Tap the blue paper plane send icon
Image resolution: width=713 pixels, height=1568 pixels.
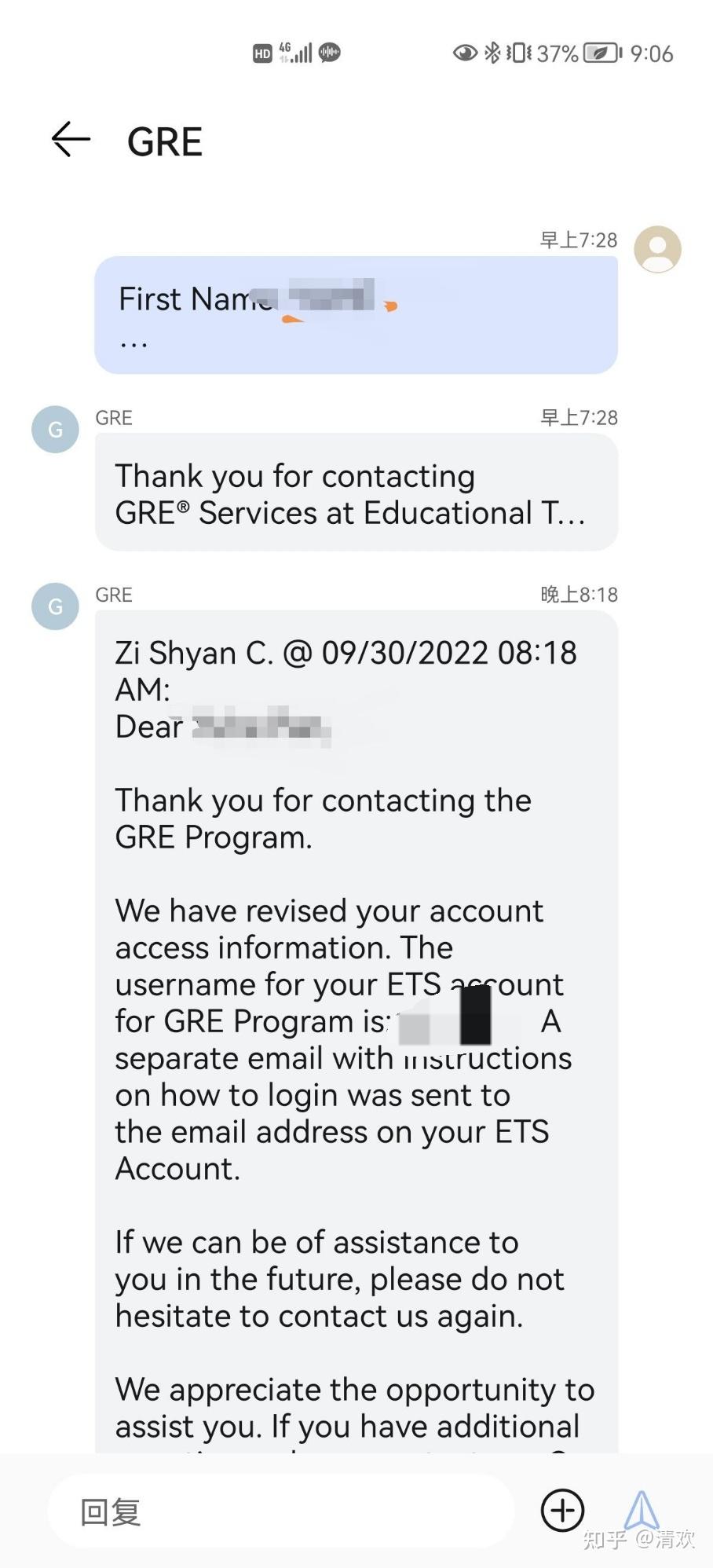tap(642, 1509)
